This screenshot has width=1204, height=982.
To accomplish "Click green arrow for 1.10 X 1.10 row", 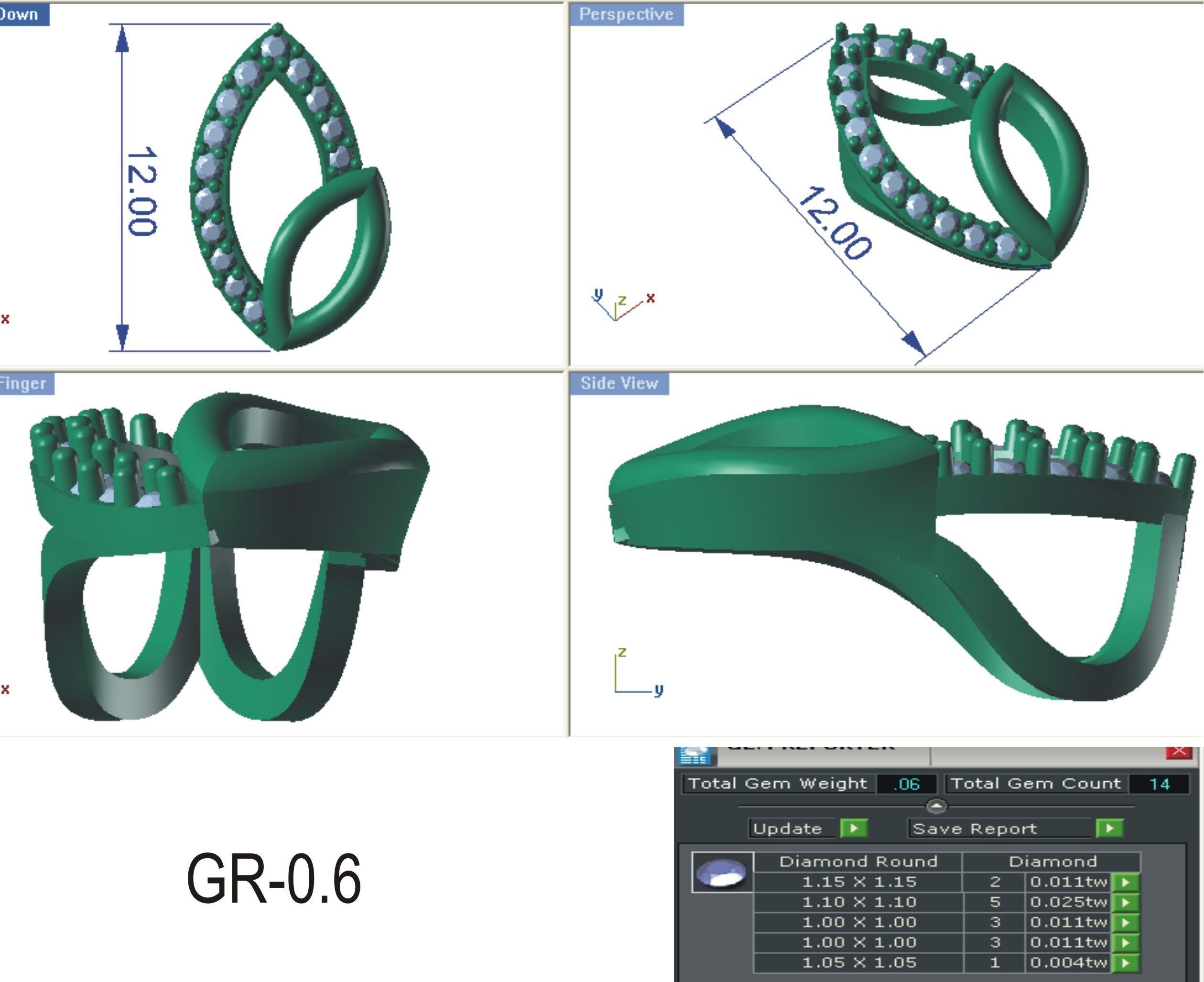I will pyautogui.click(x=1126, y=902).
